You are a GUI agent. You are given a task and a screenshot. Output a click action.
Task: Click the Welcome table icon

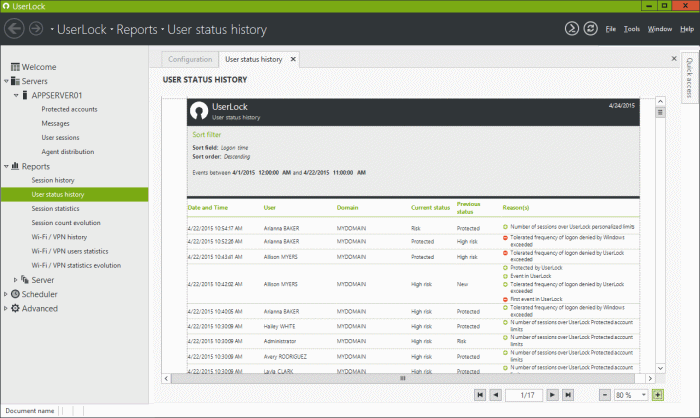tap(15, 67)
